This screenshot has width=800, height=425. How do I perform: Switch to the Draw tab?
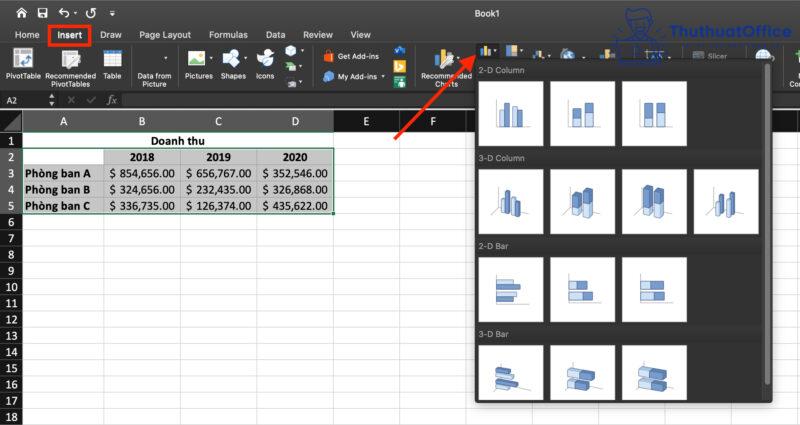[x=111, y=35]
